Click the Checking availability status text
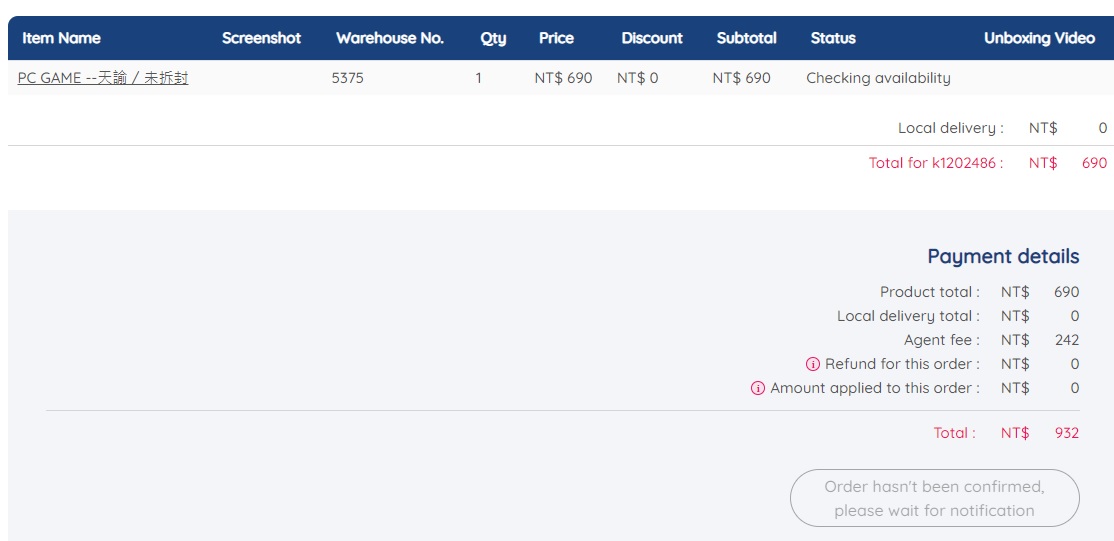The width and height of the screenshot is (1114, 541). 878,78
